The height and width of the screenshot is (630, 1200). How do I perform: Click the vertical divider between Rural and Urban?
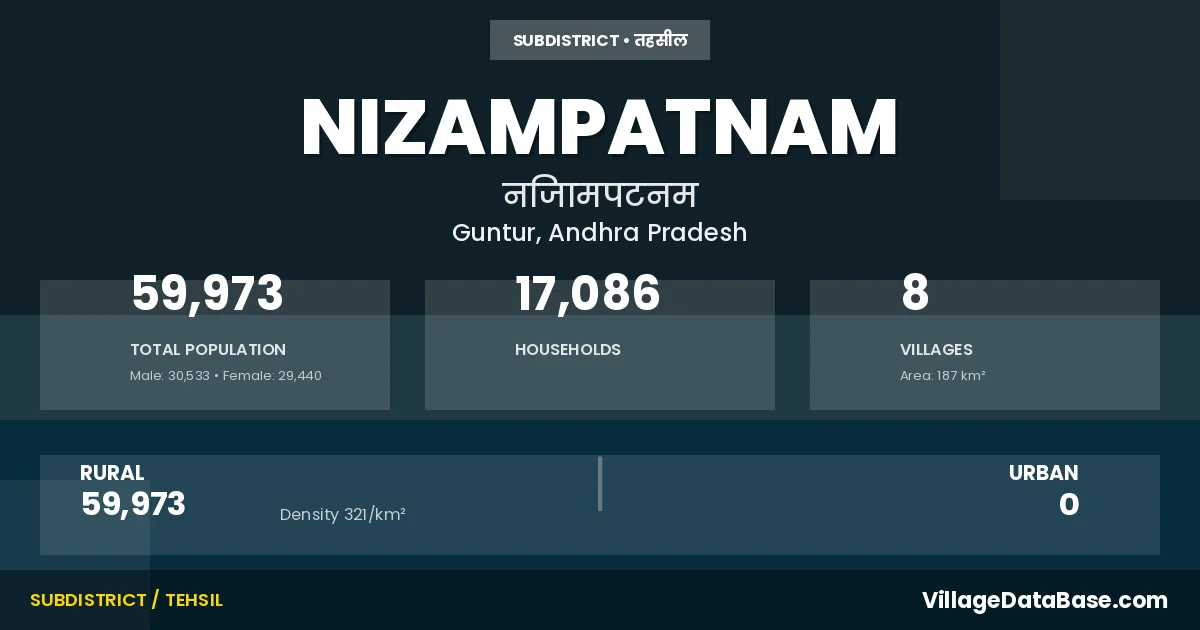[600, 484]
